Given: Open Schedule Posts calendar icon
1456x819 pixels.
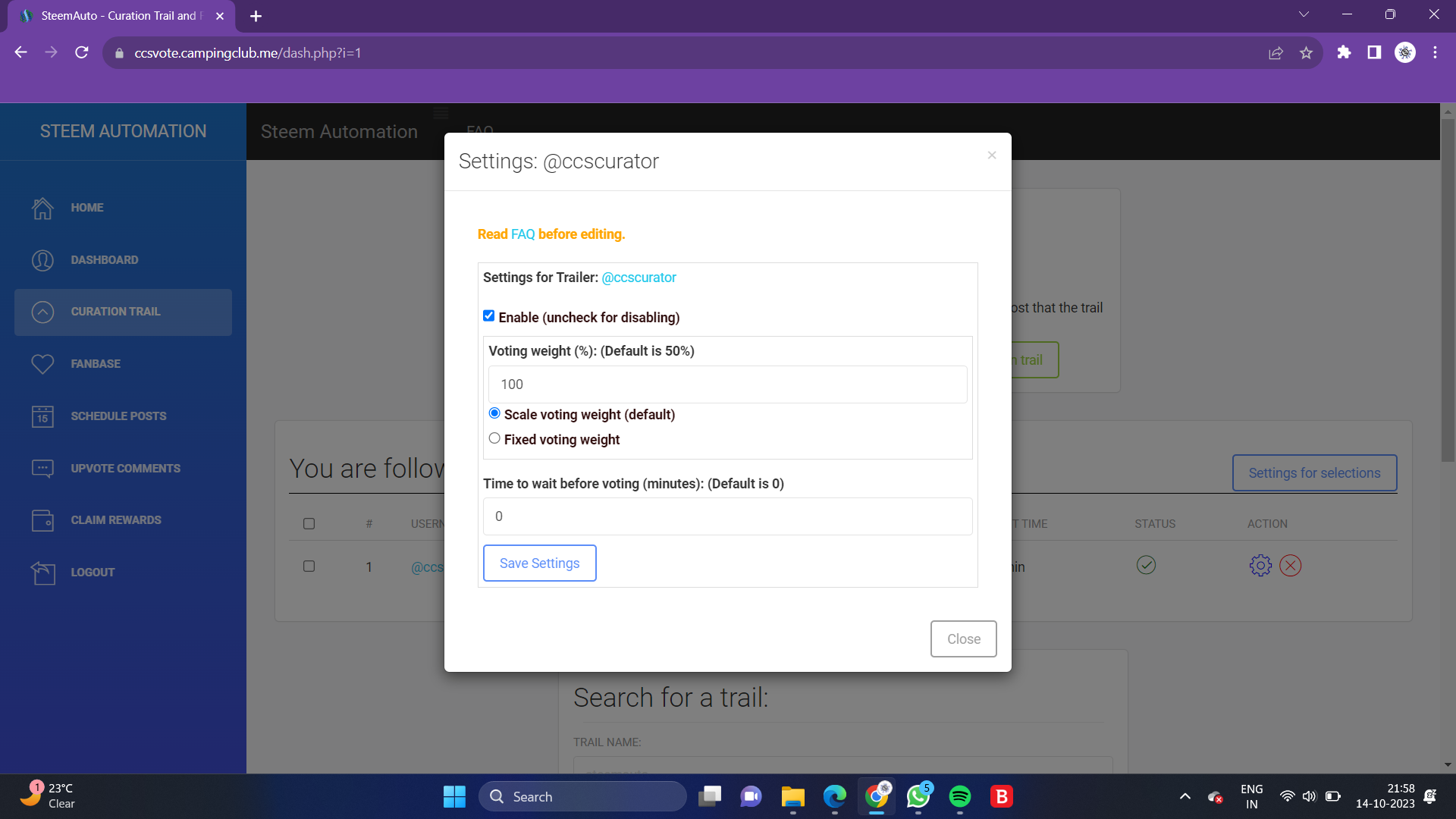Looking at the screenshot, I should (x=42, y=416).
